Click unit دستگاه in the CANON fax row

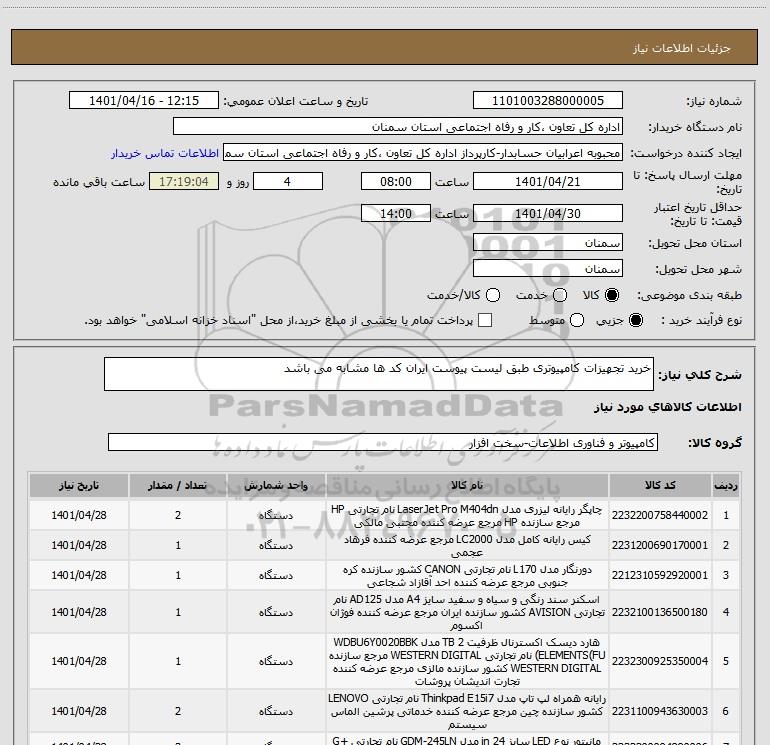click(x=276, y=575)
